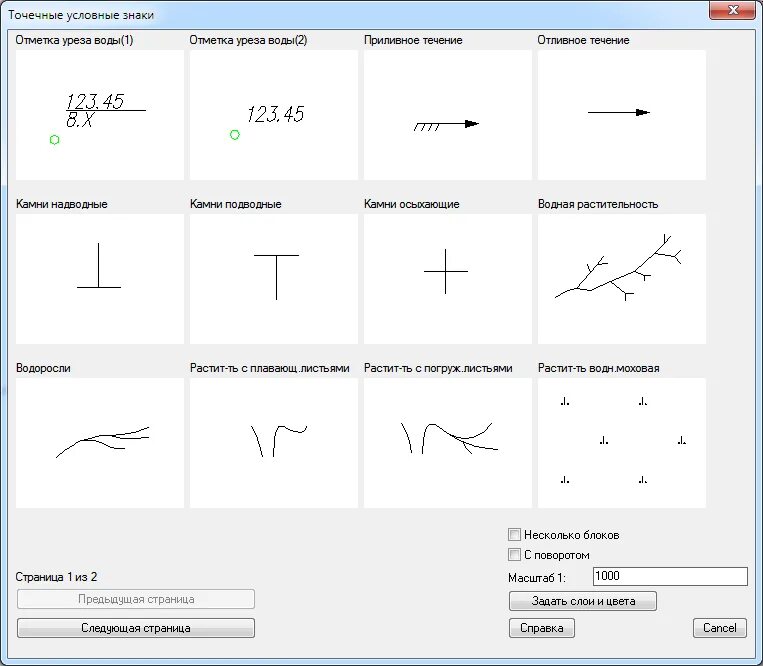Click the Масштаб 1: input field
The image size is (763, 666).
[670, 576]
